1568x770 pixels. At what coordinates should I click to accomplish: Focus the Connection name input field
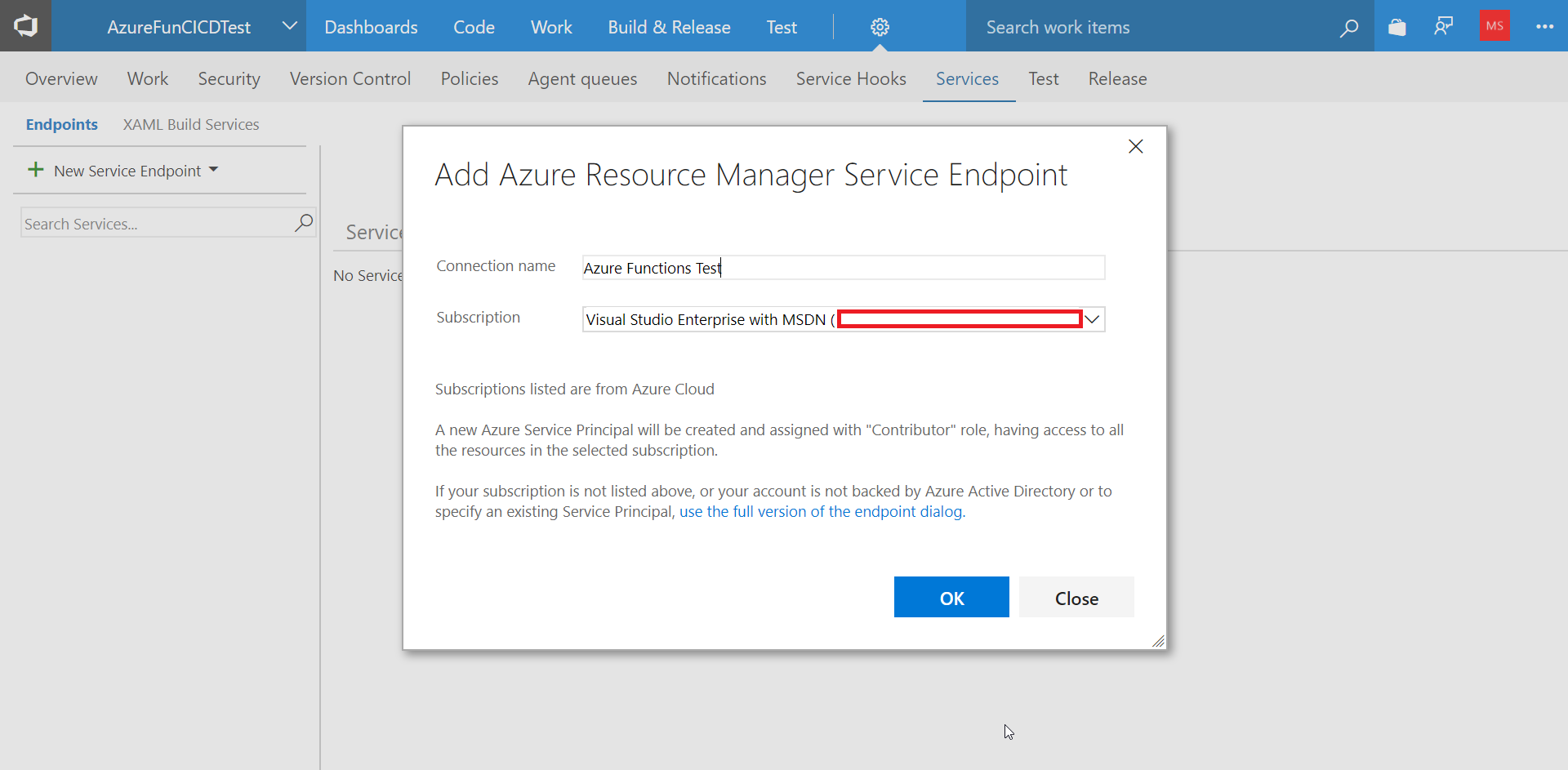click(x=844, y=268)
